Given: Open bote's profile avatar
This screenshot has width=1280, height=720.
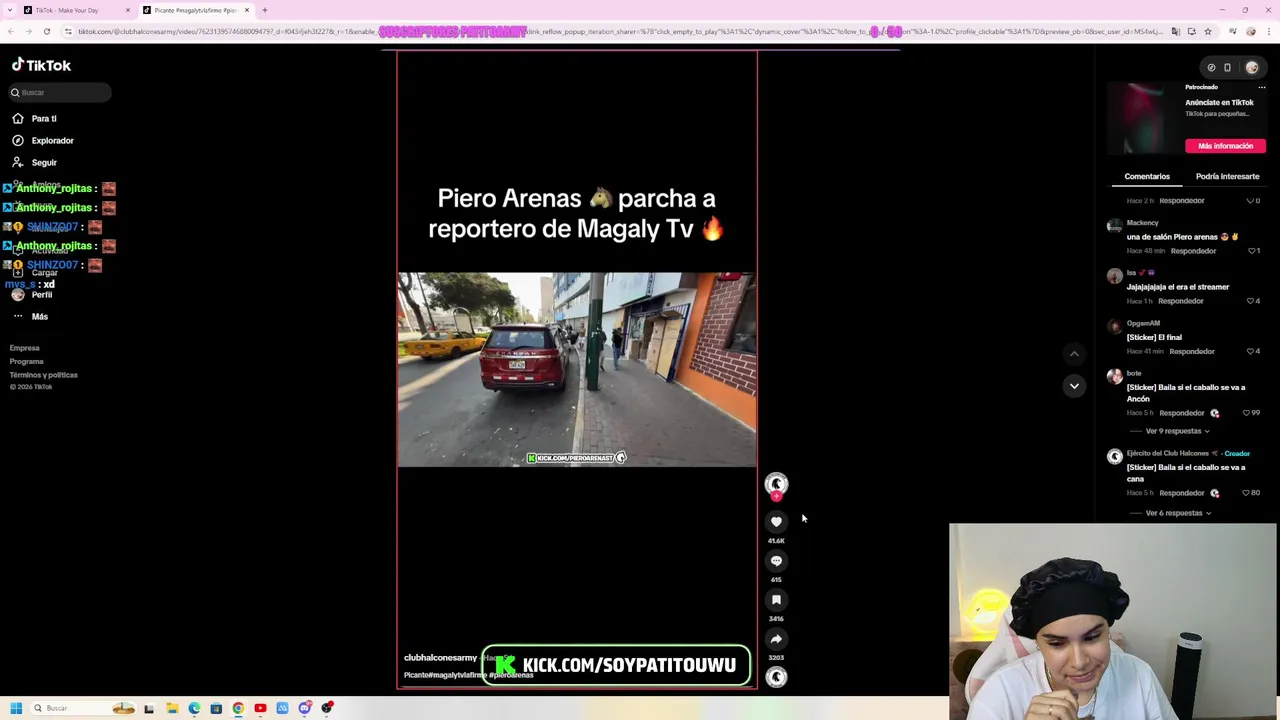Looking at the screenshot, I should (1114, 377).
